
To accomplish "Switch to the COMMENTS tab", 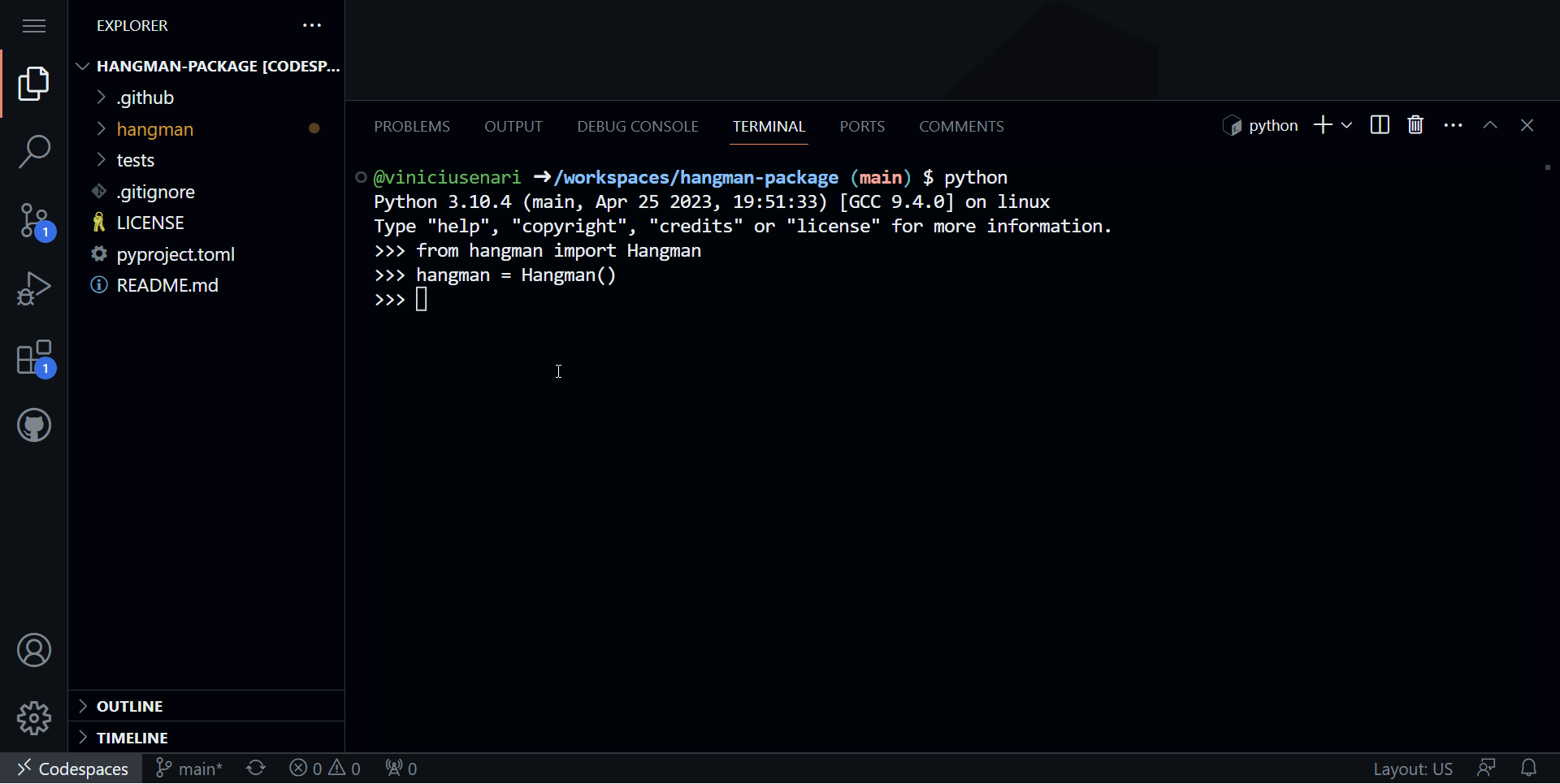I will (x=961, y=127).
